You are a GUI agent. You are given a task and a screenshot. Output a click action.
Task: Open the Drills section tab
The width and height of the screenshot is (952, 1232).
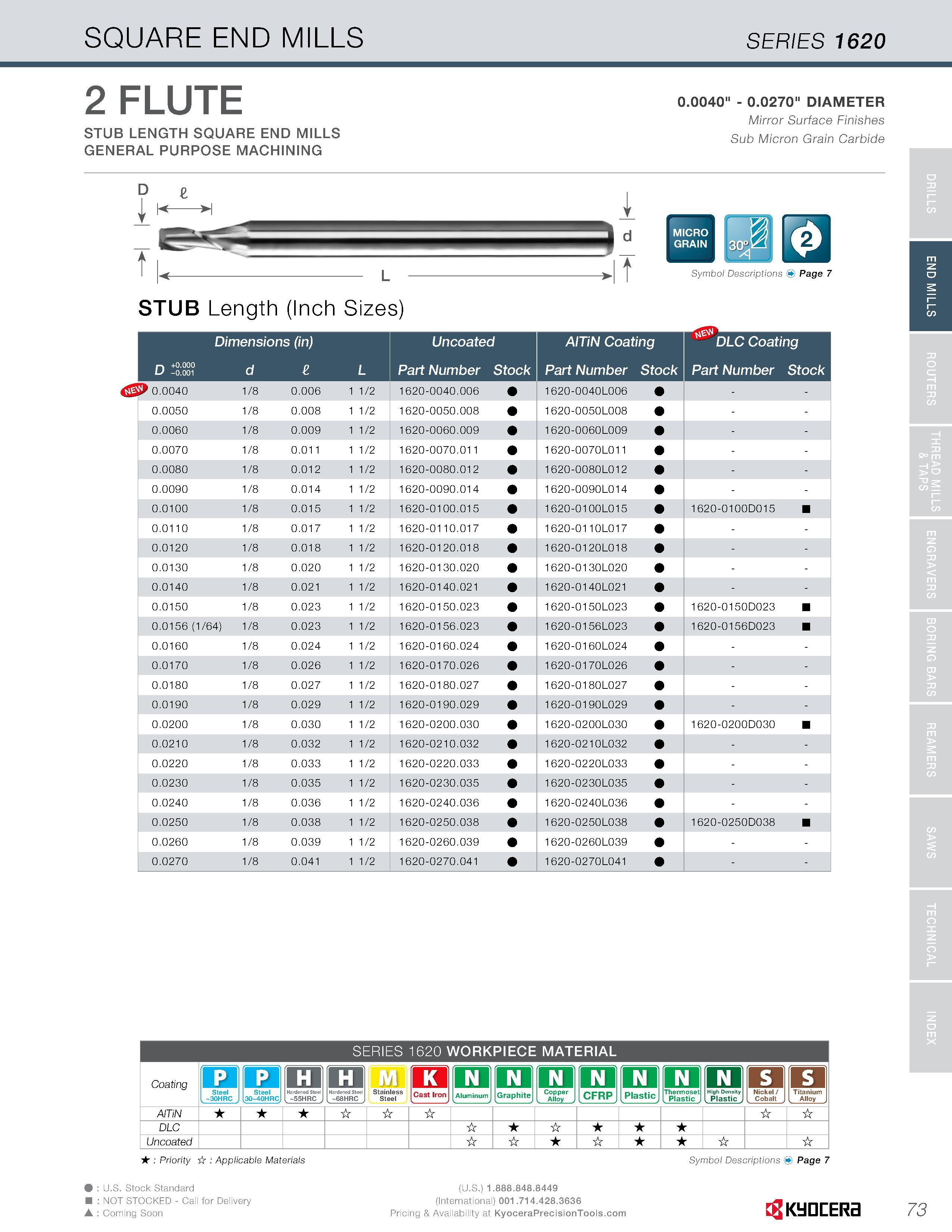click(931, 193)
